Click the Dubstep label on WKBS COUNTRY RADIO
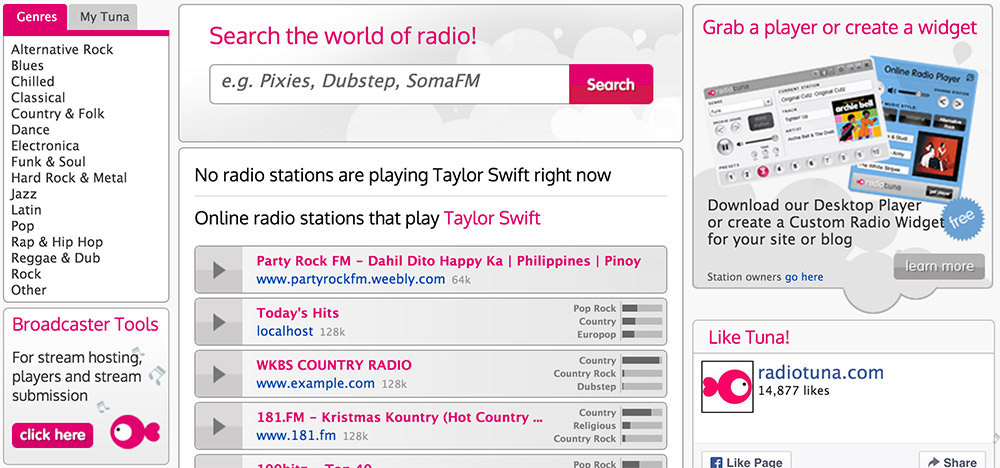This screenshot has width=1000, height=468. pos(597,387)
